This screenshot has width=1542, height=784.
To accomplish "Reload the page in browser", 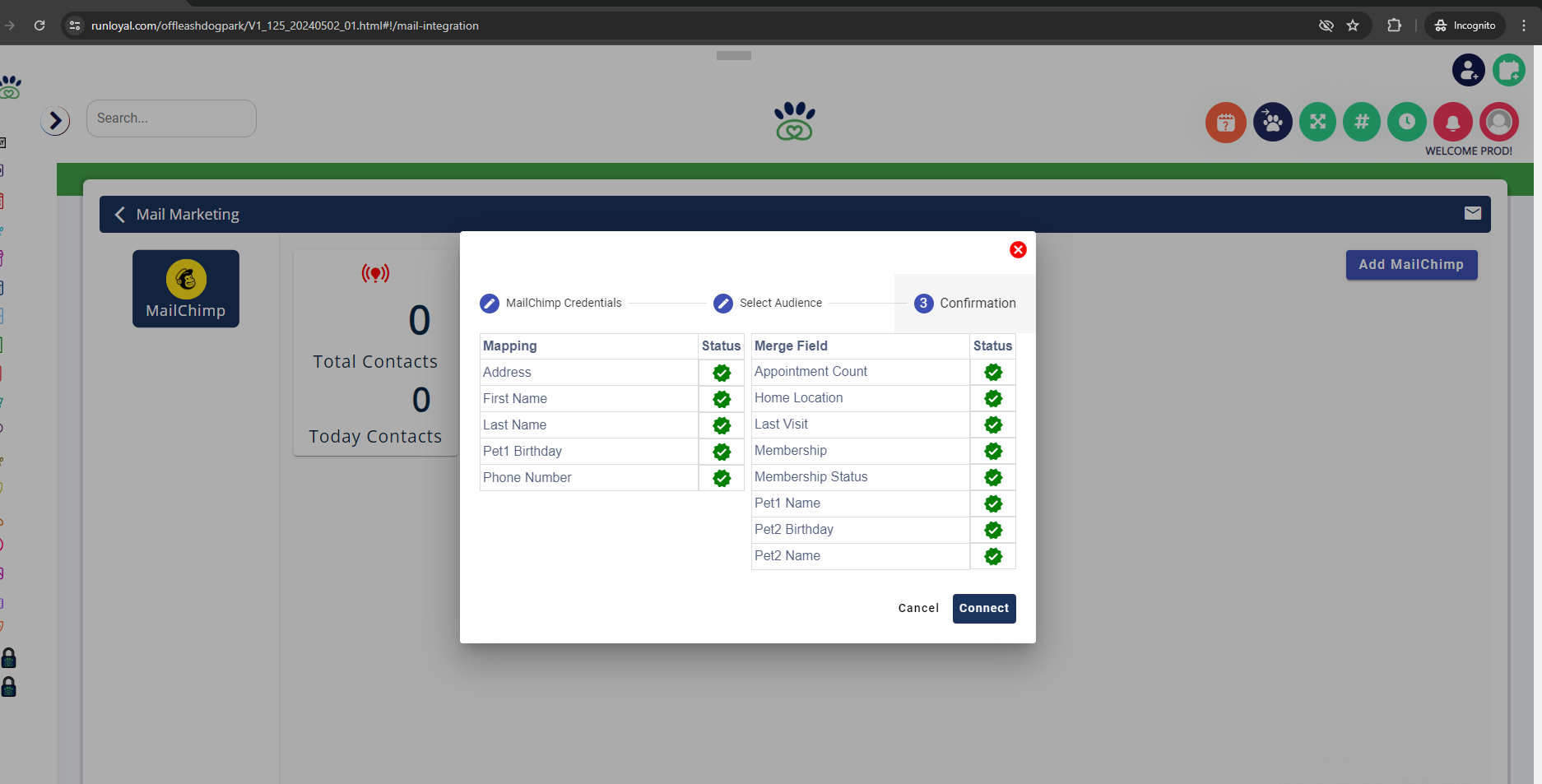I will pyautogui.click(x=39, y=26).
